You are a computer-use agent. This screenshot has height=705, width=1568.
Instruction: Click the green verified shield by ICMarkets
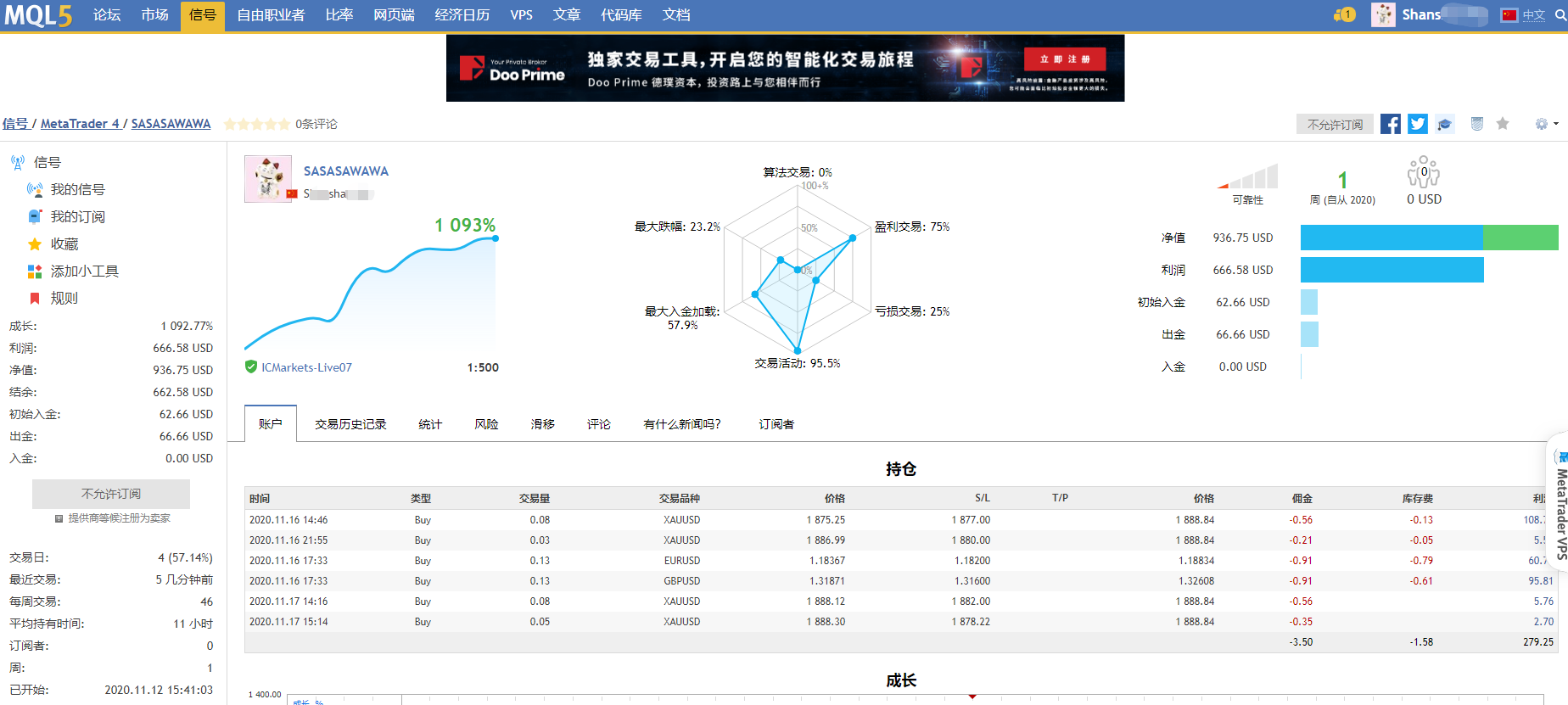pyautogui.click(x=251, y=366)
